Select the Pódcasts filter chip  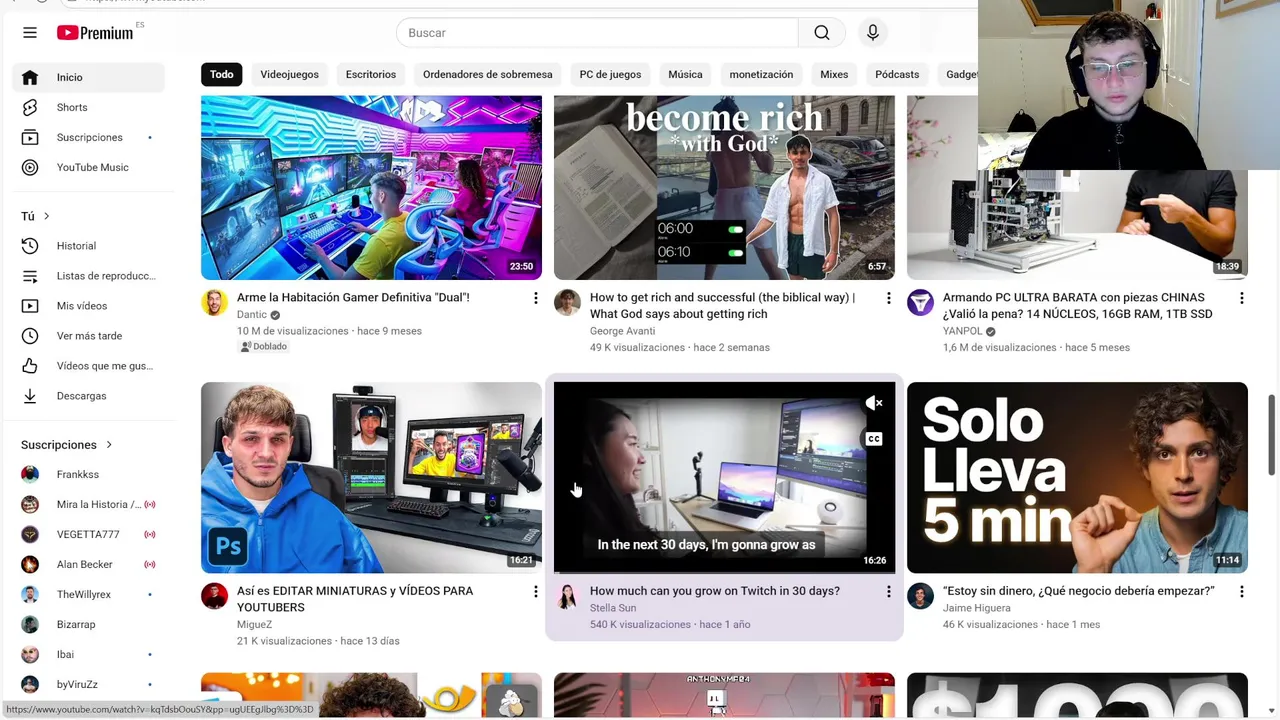(x=897, y=74)
